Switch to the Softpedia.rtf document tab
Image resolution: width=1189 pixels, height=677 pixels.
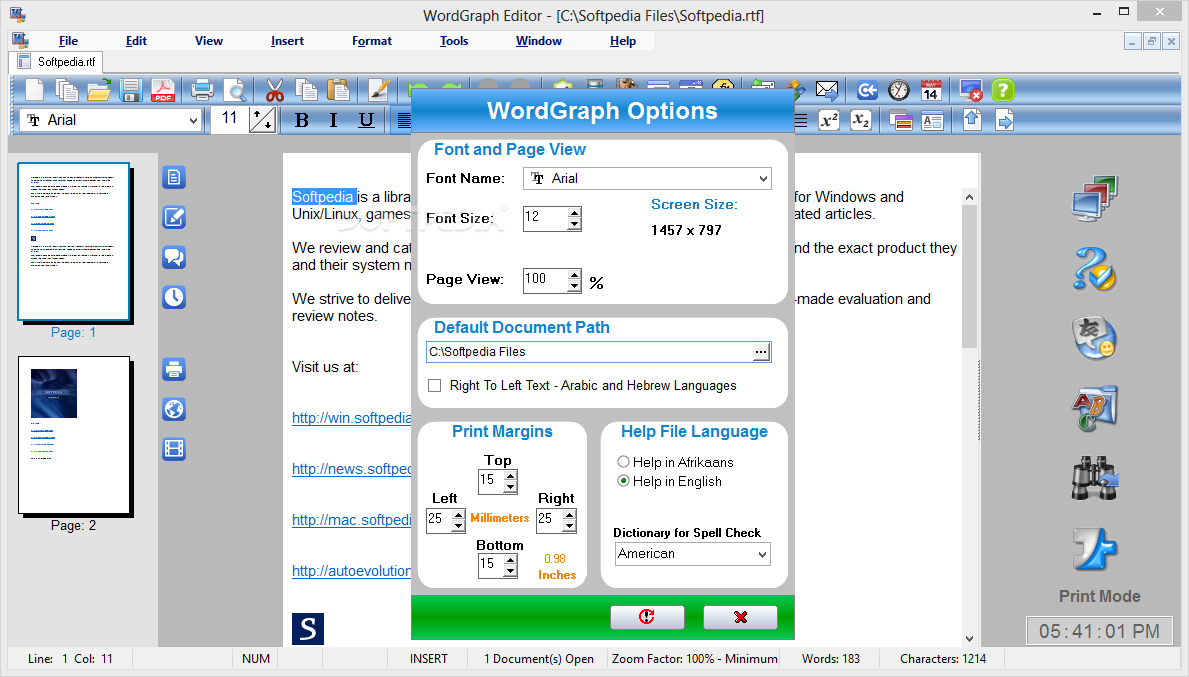[x=57, y=62]
